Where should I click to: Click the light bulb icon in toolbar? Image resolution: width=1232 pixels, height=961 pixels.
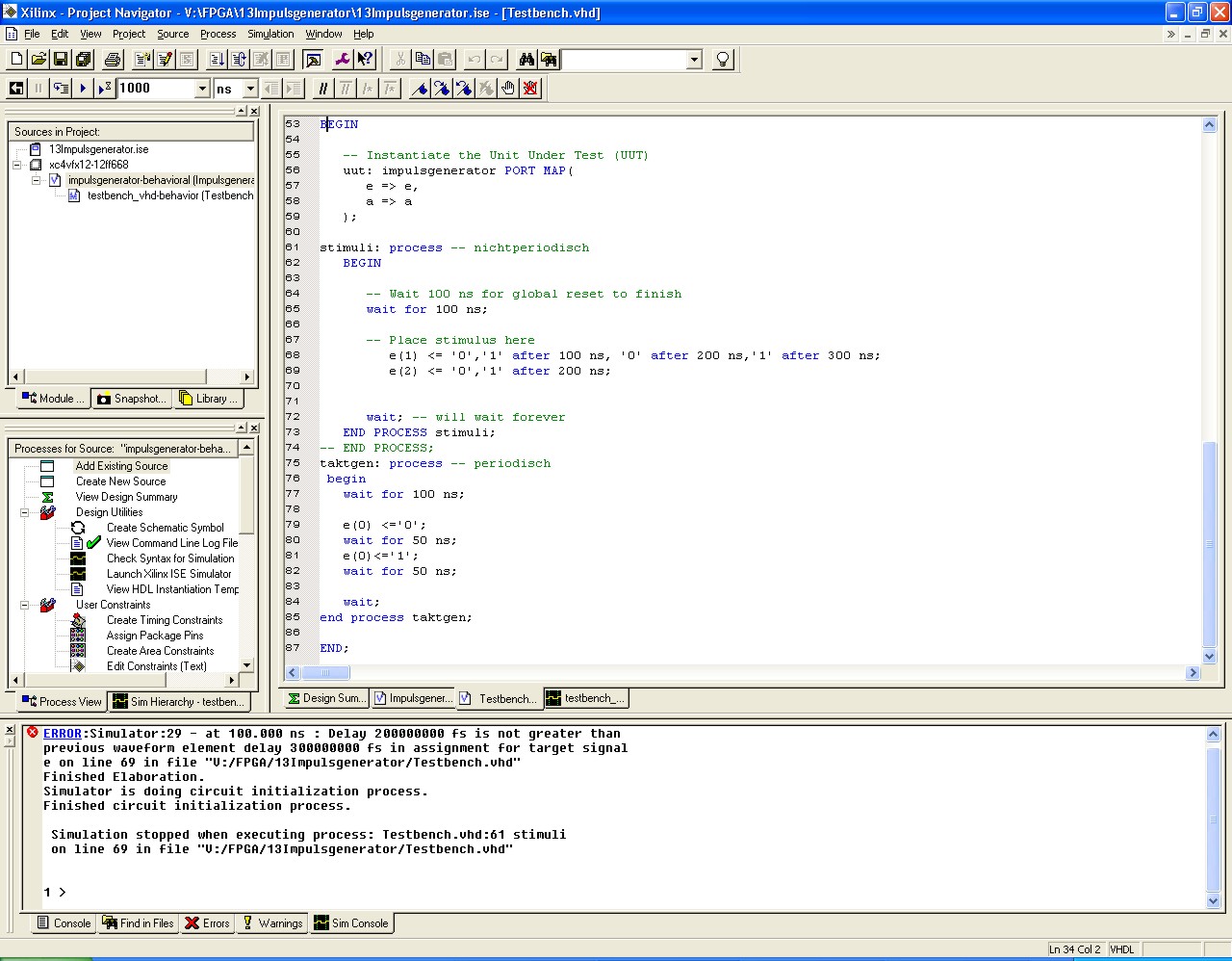pyautogui.click(x=723, y=60)
